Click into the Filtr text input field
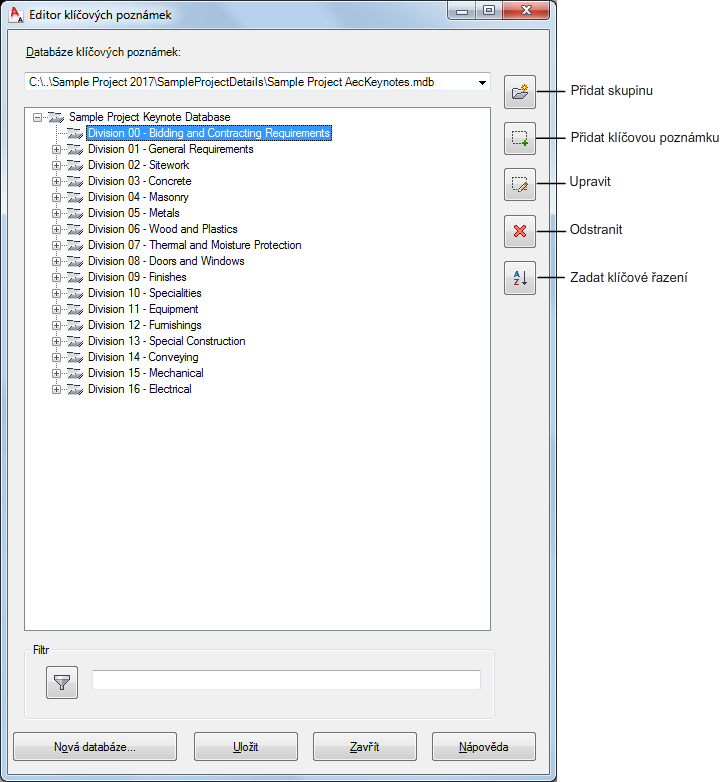The width and height of the screenshot is (728, 782). [x=286, y=680]
